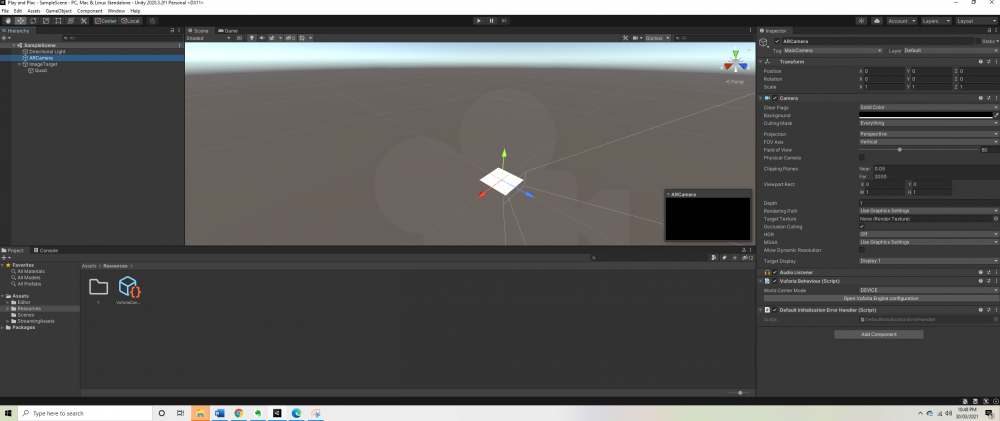Switch to the Console tab
The image size is (1000, 421).
pos(46,250)
